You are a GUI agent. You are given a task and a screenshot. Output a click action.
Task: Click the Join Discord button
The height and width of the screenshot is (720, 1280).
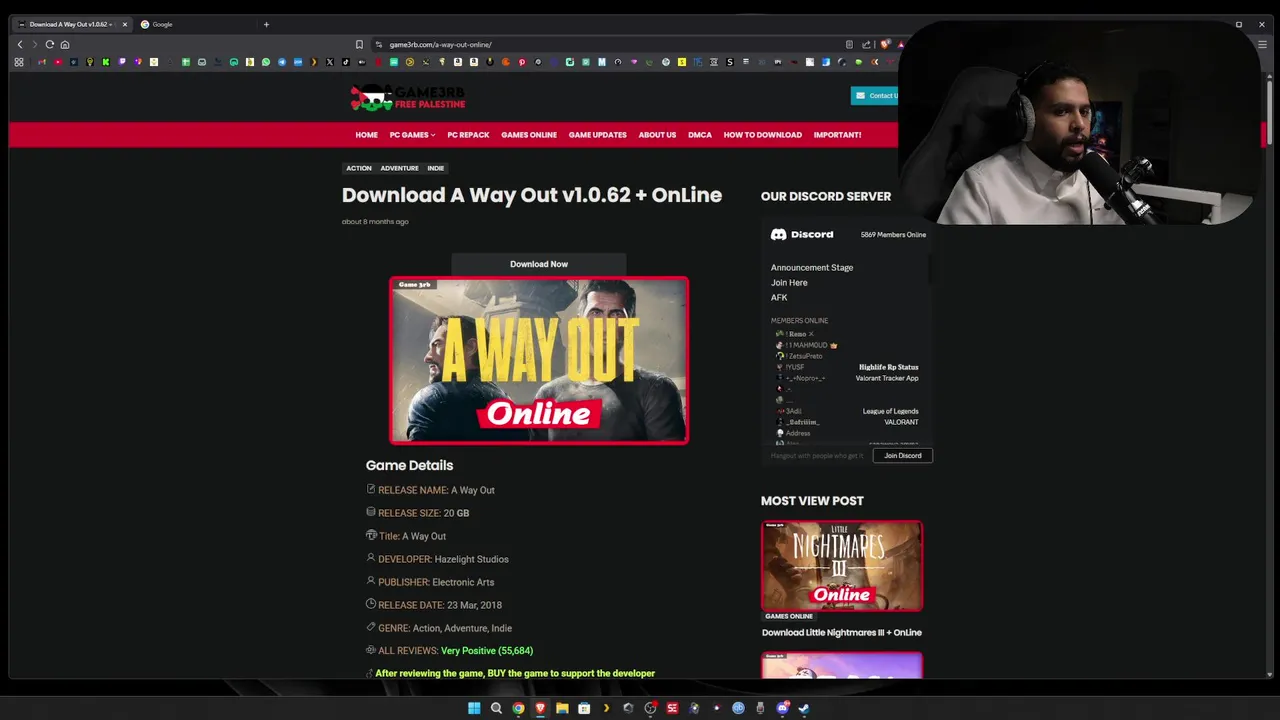903,455
